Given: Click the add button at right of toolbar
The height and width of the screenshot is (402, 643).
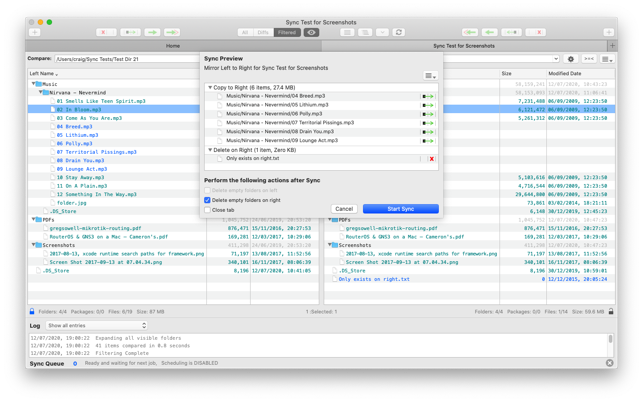Looking at the screenshot, I should (x=609, y=32).
